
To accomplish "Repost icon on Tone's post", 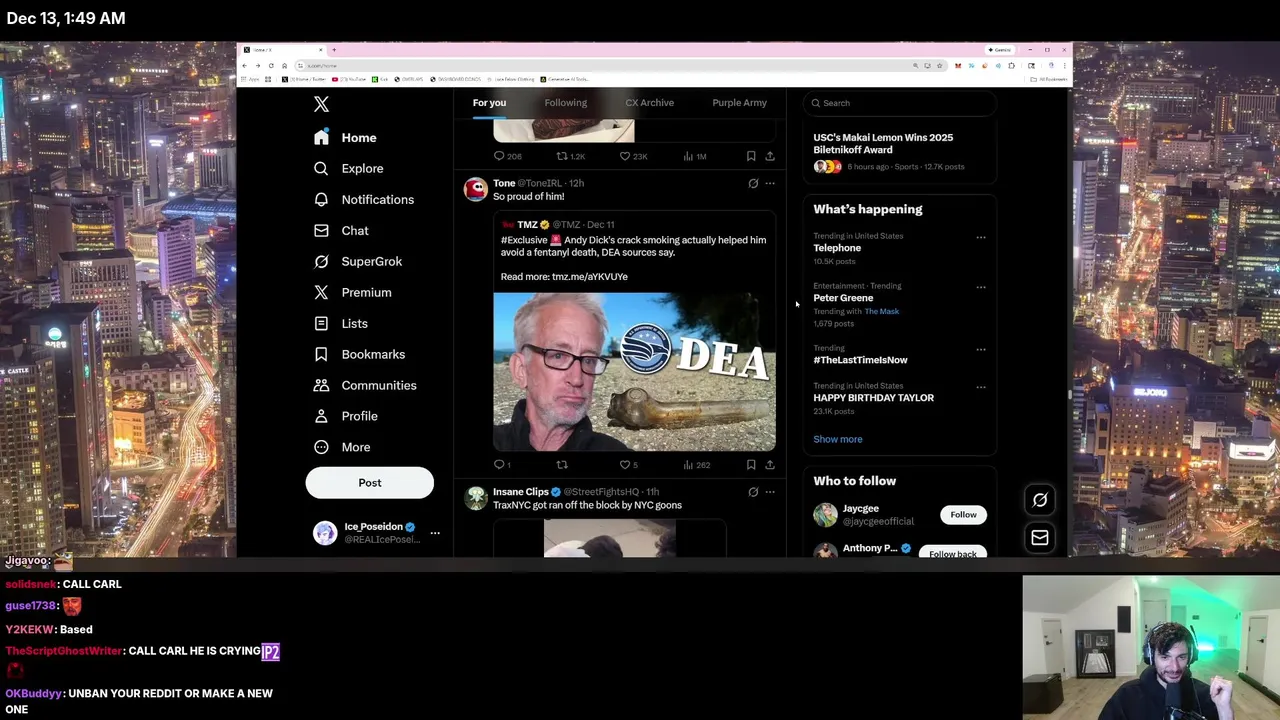I will pos(562,465).
